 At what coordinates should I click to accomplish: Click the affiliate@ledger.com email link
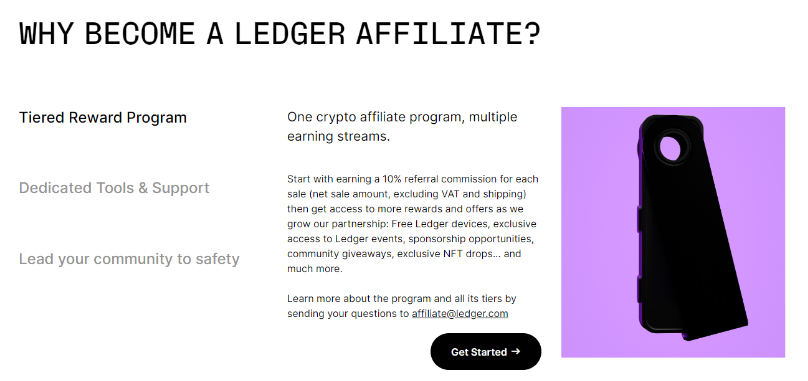click(460, 313)
